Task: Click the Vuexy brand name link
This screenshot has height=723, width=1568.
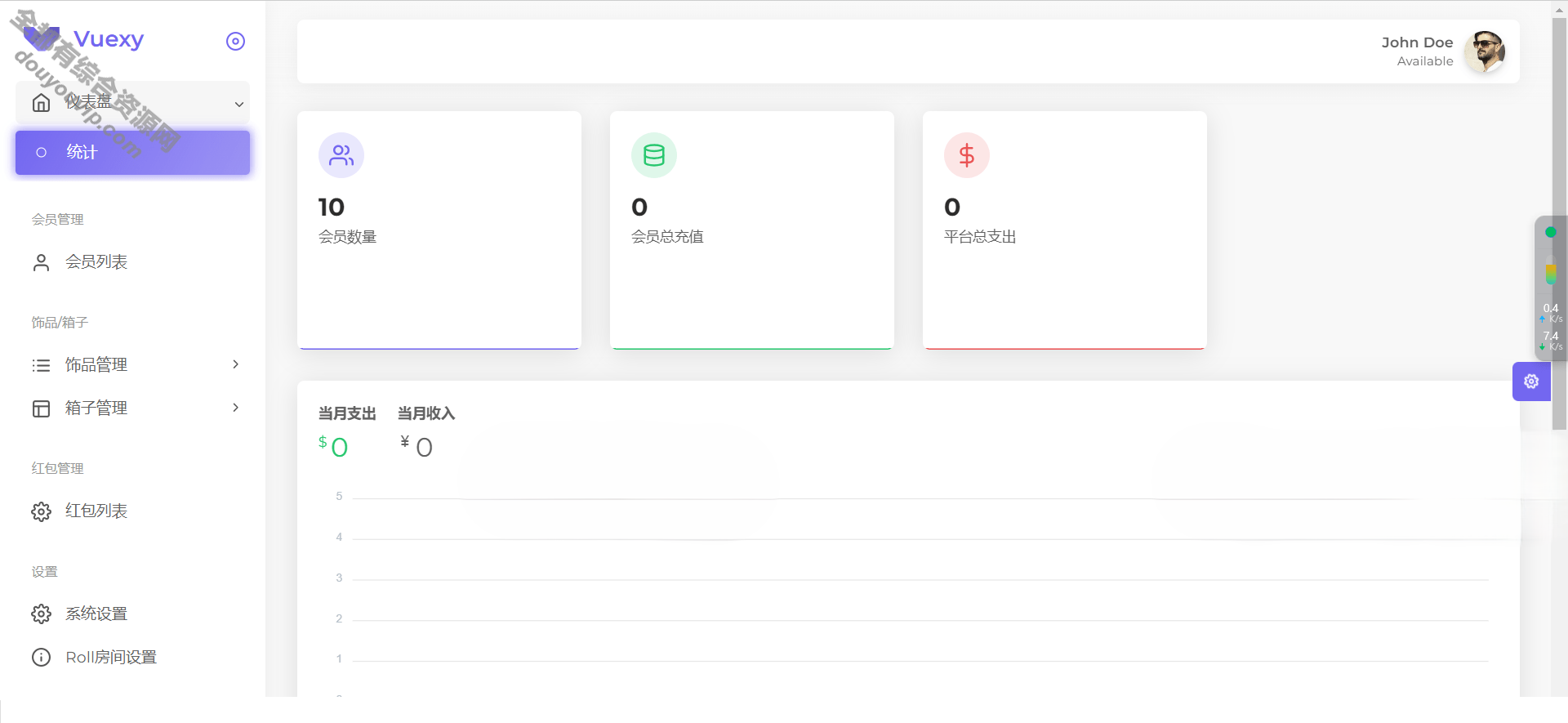Action: (x=109, y=39)
